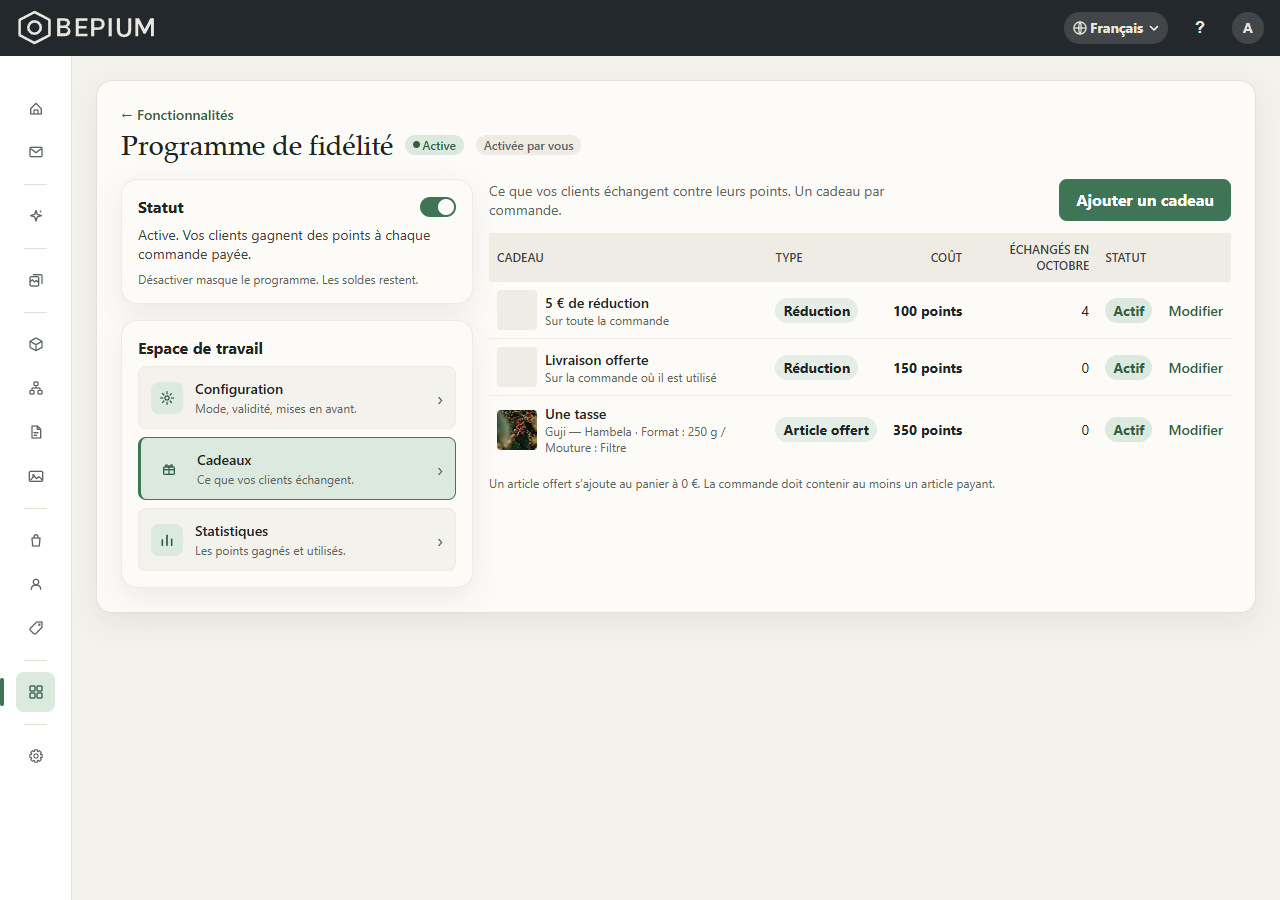1280x900 pixels.
Task: Click the Activée par vous badge
Action: click(x=528, y=146)
